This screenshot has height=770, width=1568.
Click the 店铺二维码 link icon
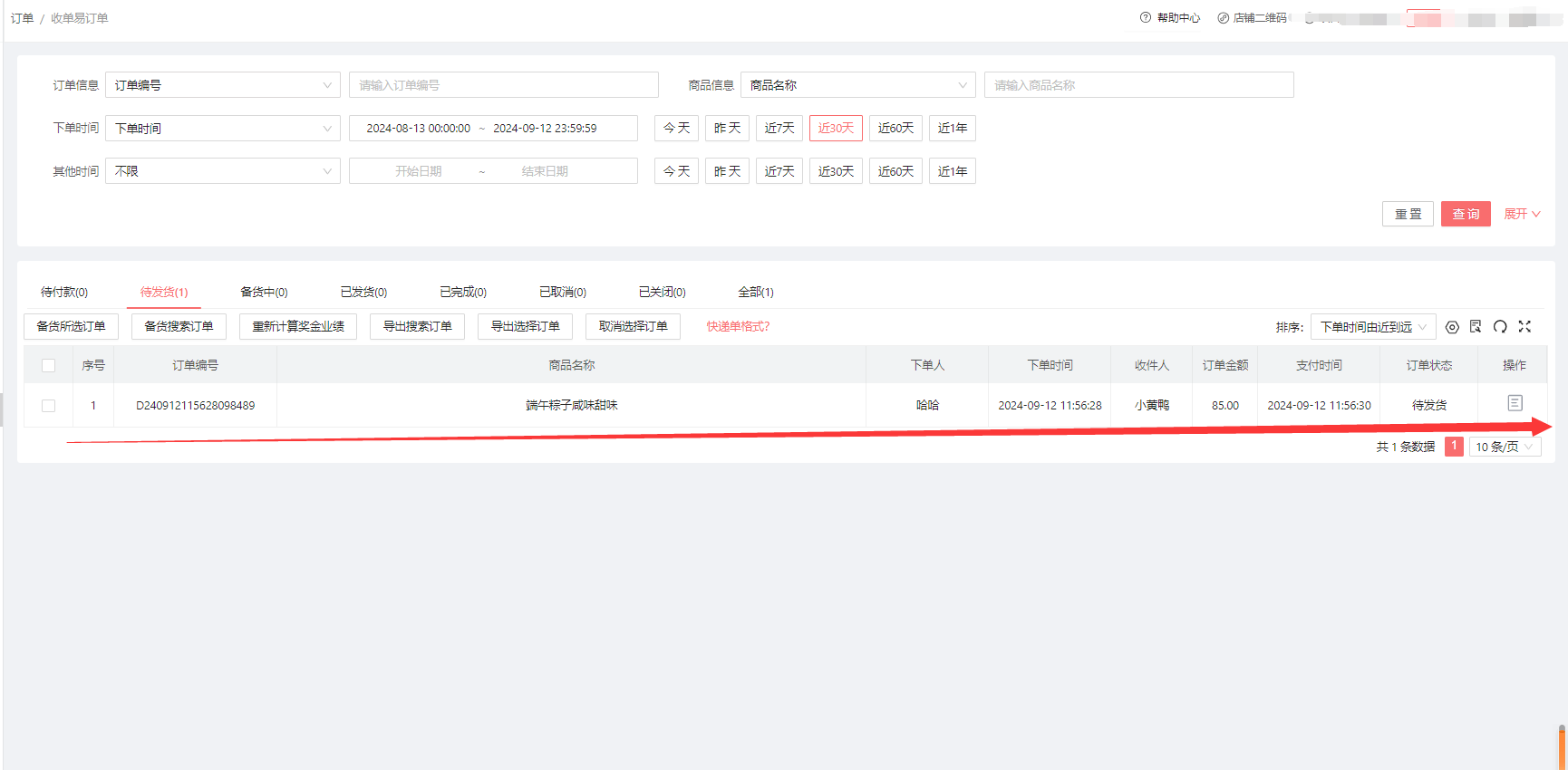point(1224,18)
